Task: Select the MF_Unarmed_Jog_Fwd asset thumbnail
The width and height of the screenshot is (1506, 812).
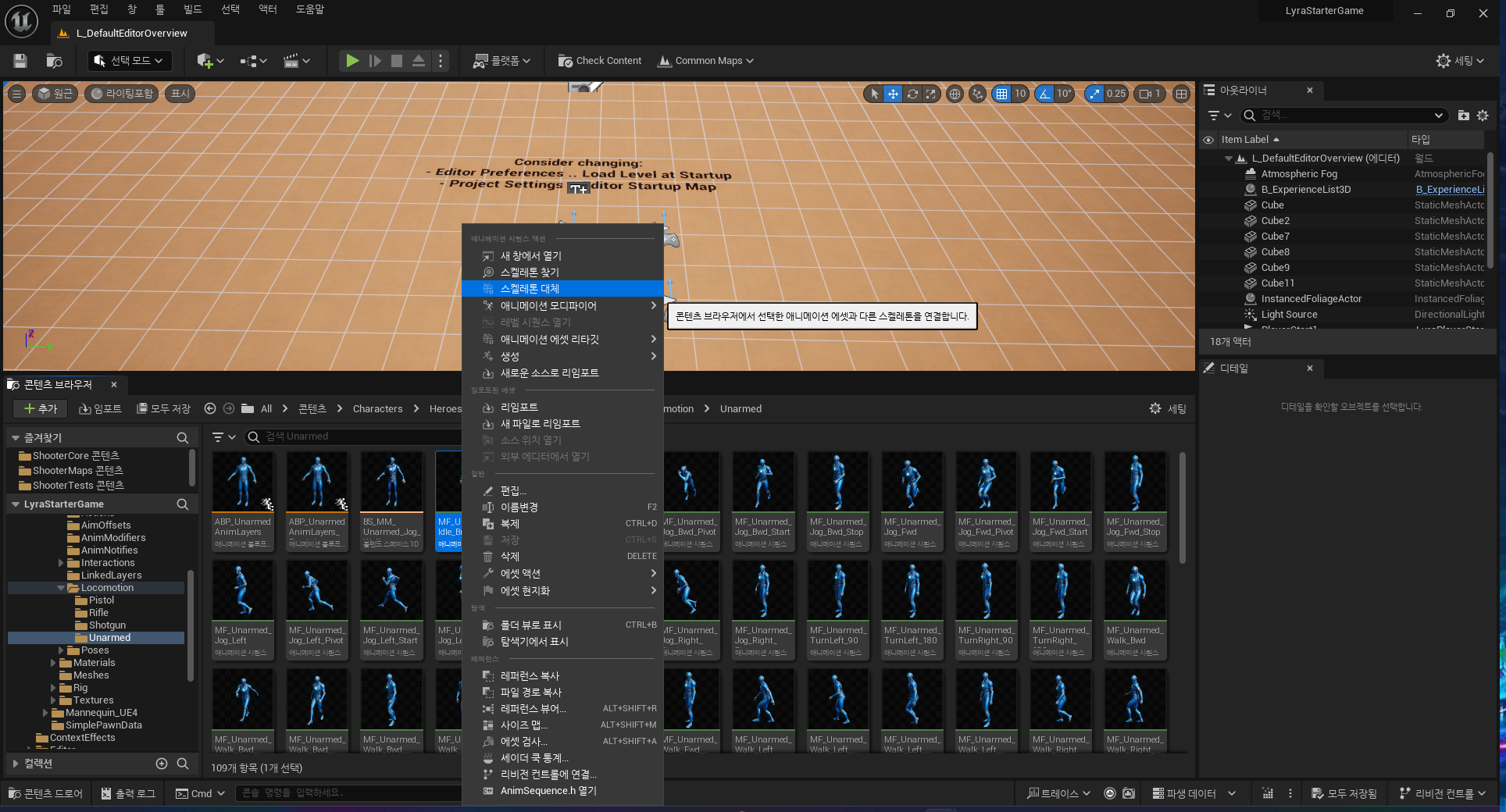Action: (912, 501)
